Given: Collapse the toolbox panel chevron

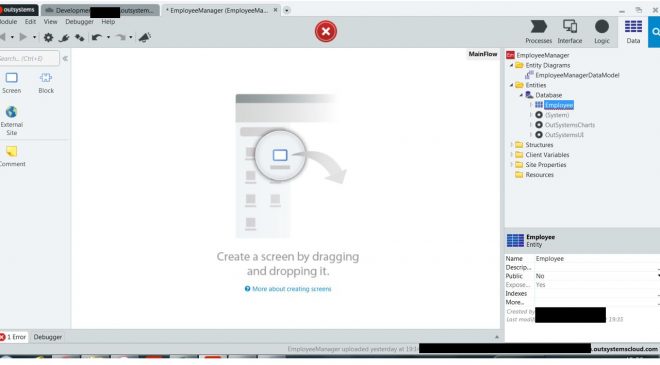Looking at the screenshot, I should pos(65,59).
